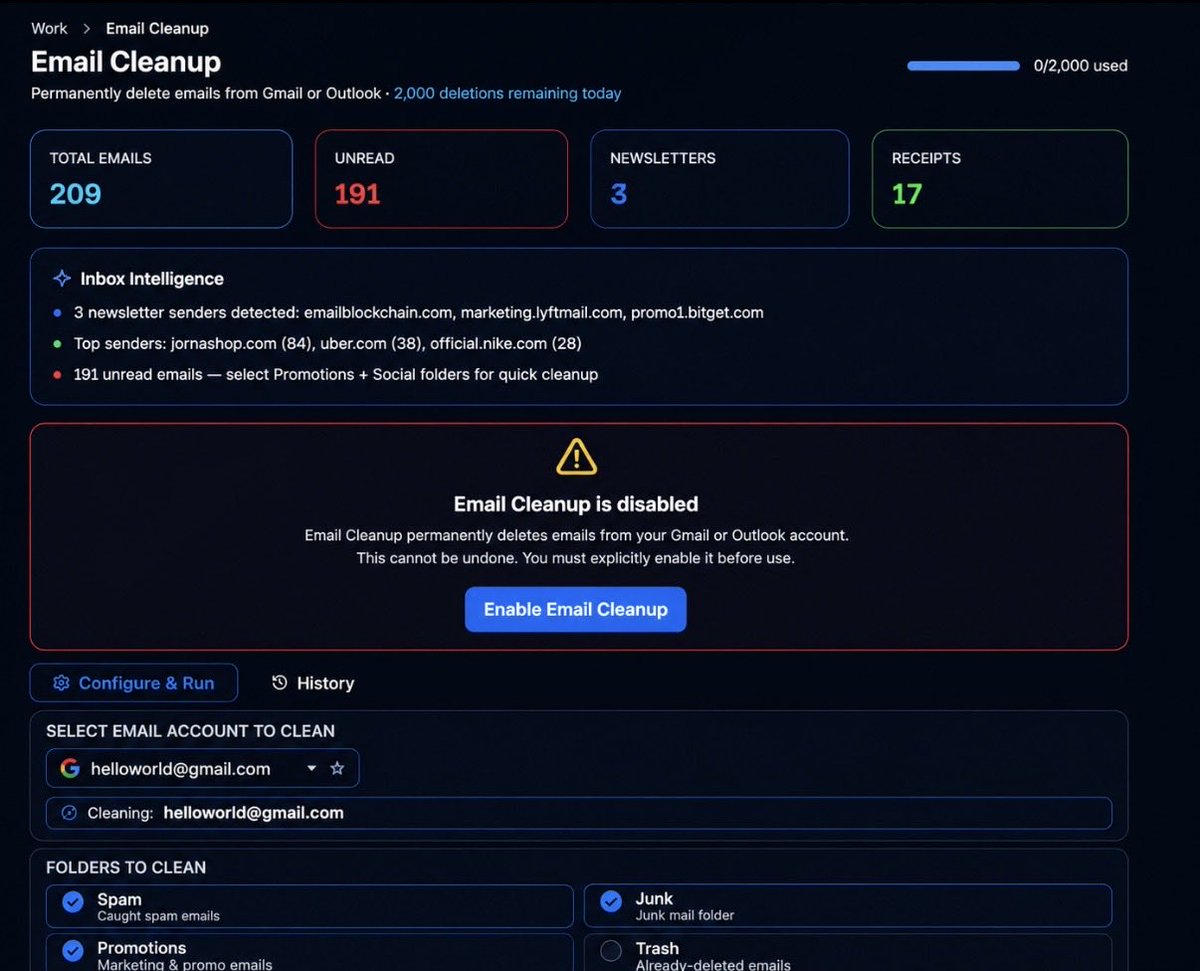
Task: Click the gear icon in Configure & Run
Action: coord(61,683)
